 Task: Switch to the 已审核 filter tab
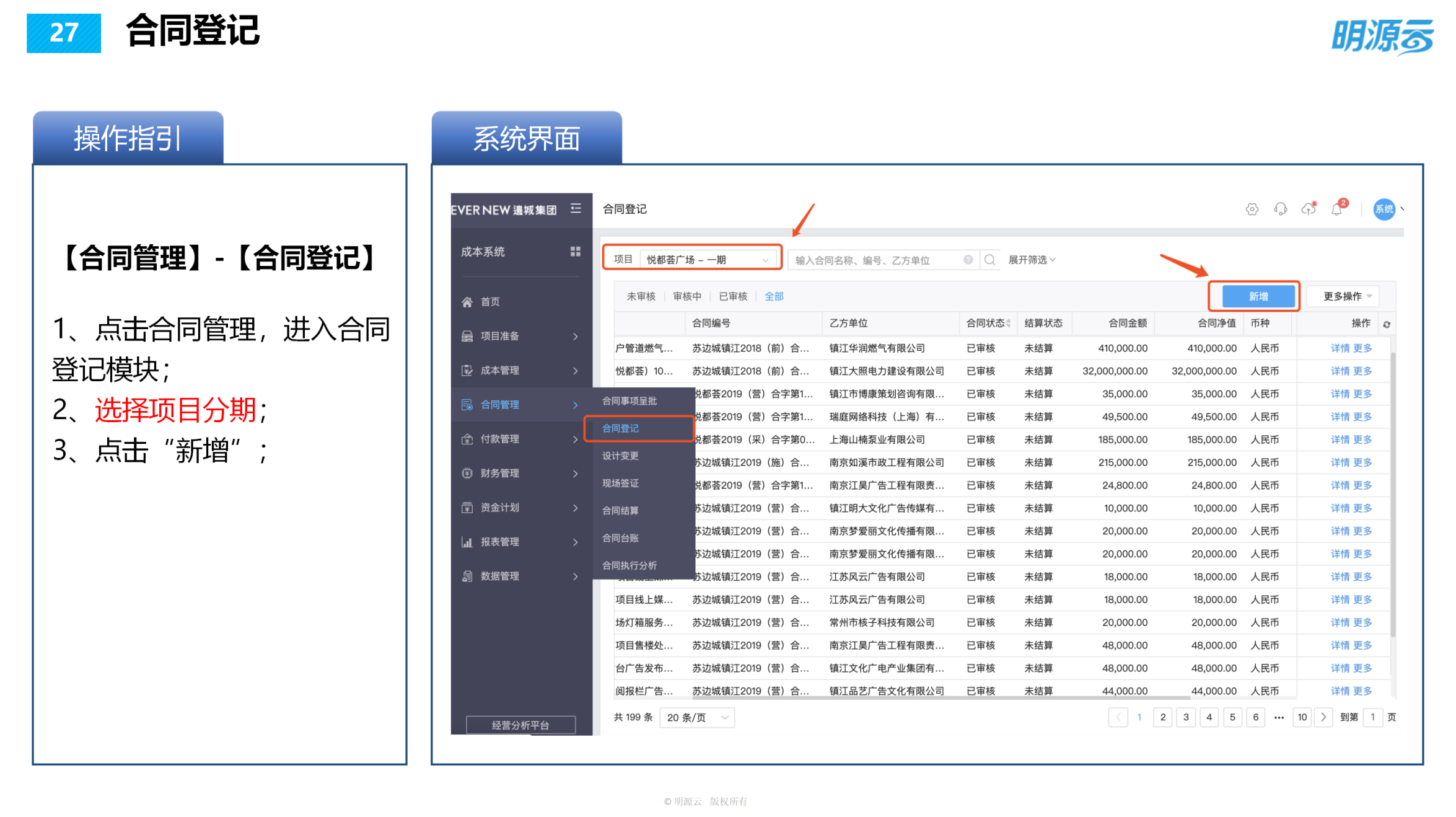click(733, 296)
